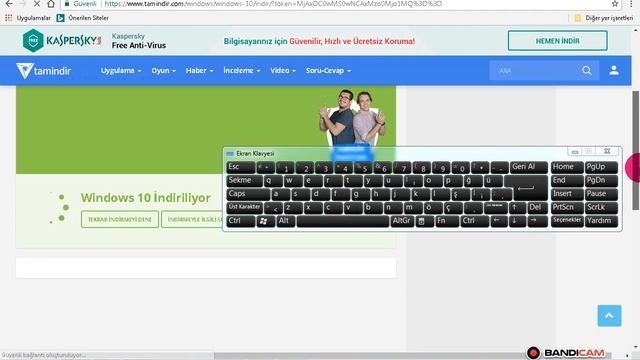This screenshot has width=640, height=360.
Task: Toggle the right Ctrl key on on-screen keyboard
Action: [474, 221]
